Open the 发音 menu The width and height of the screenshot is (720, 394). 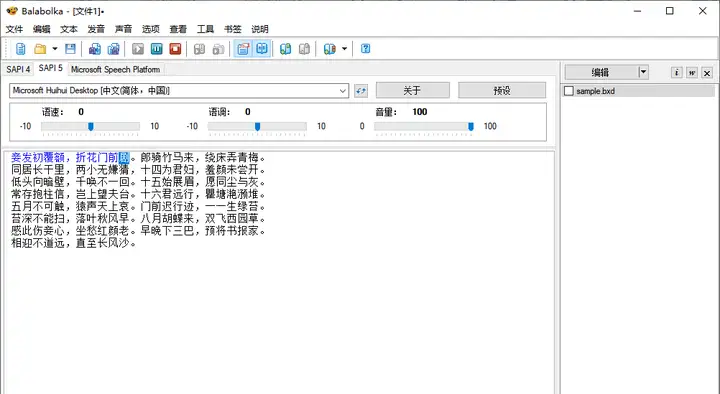pos(96,29)
